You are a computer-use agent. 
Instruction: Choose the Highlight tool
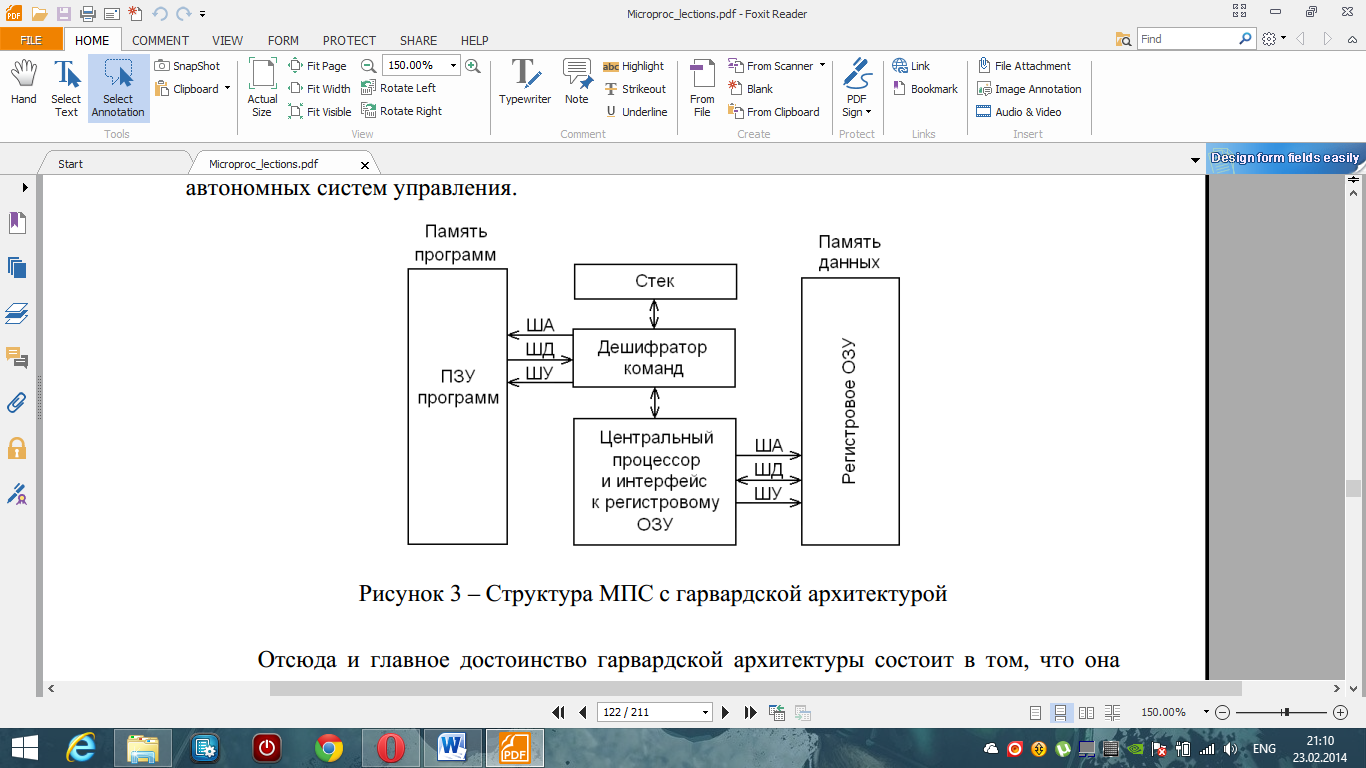pos(633,66)
